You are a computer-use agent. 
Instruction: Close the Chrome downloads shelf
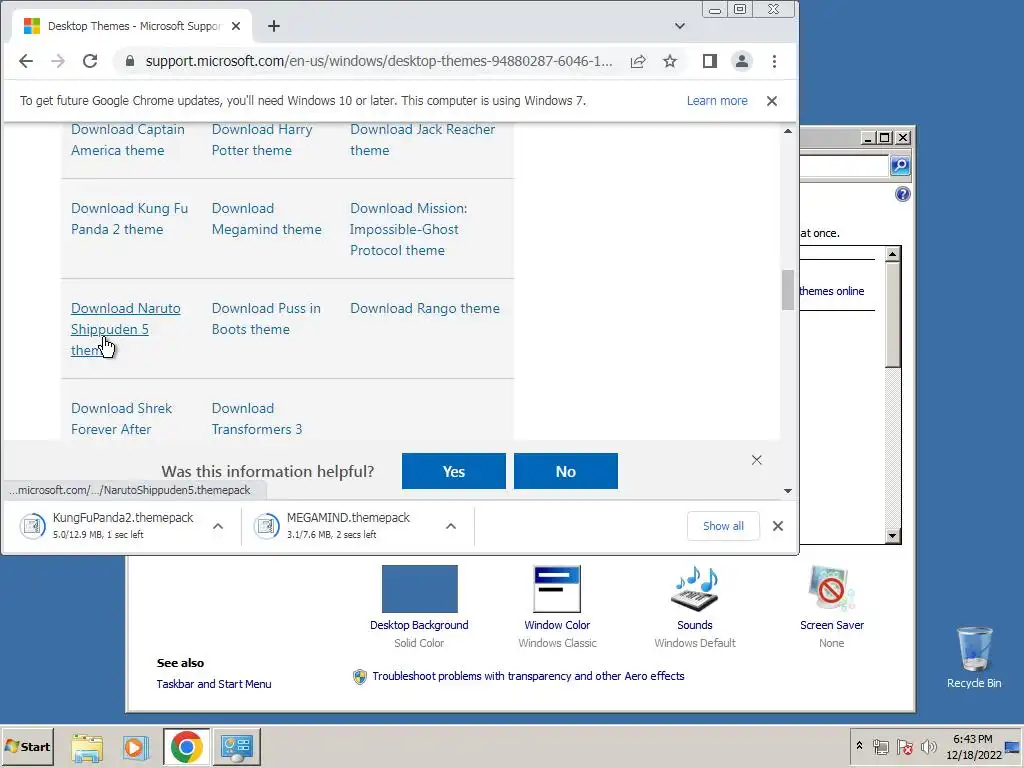pyautogui.click(x=777, y=526)
